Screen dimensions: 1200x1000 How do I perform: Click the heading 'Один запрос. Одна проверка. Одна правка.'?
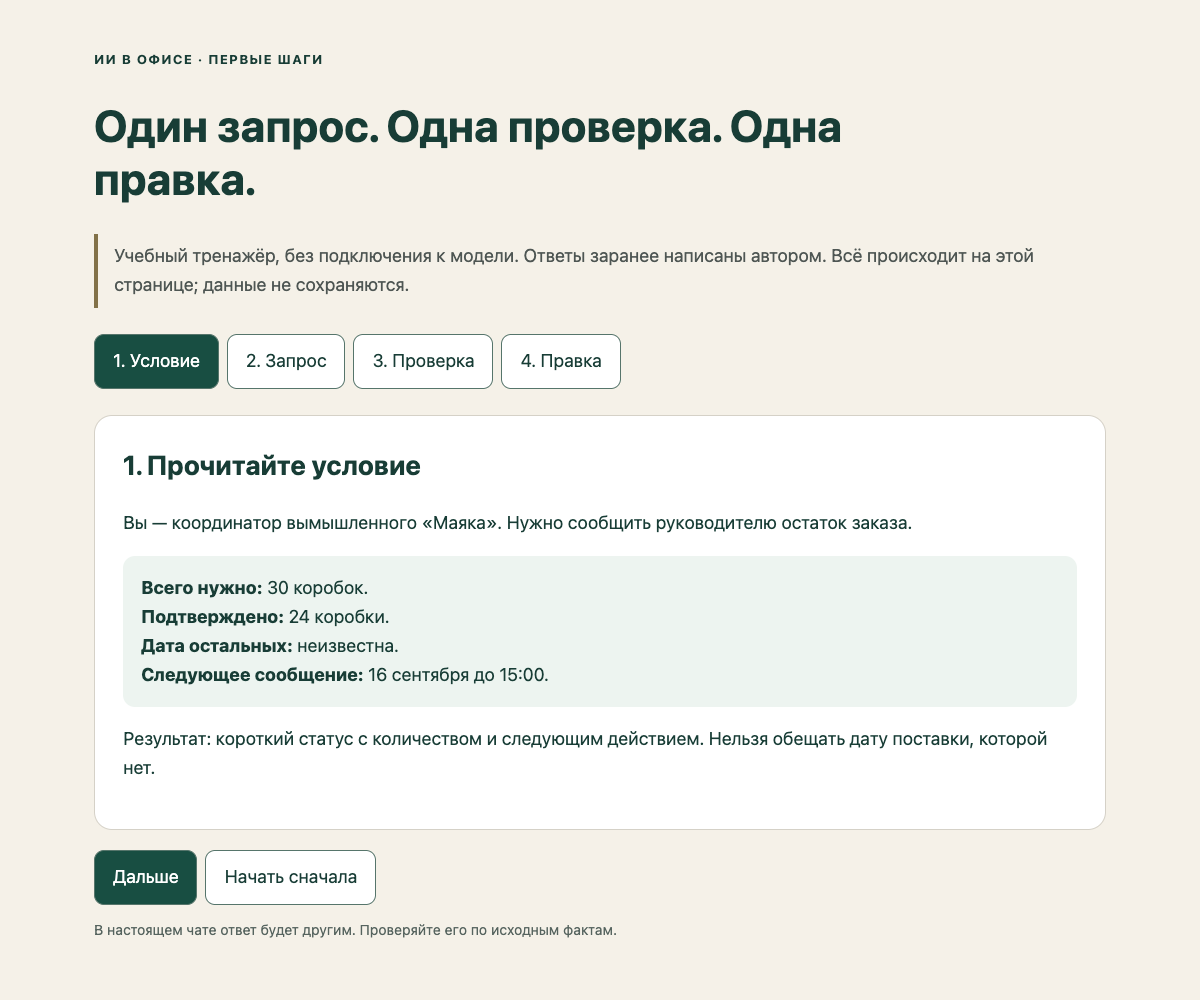468,154
